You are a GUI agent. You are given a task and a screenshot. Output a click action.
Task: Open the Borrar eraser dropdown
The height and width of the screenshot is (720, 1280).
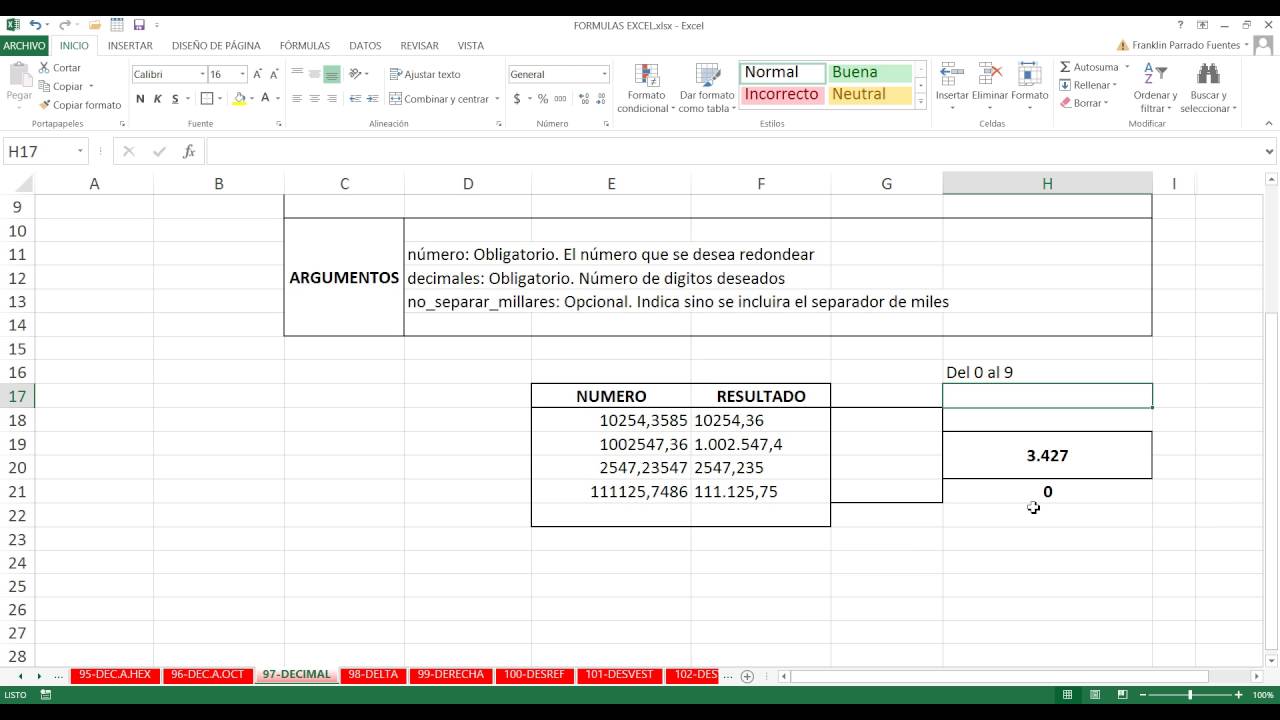(1085, 103)
